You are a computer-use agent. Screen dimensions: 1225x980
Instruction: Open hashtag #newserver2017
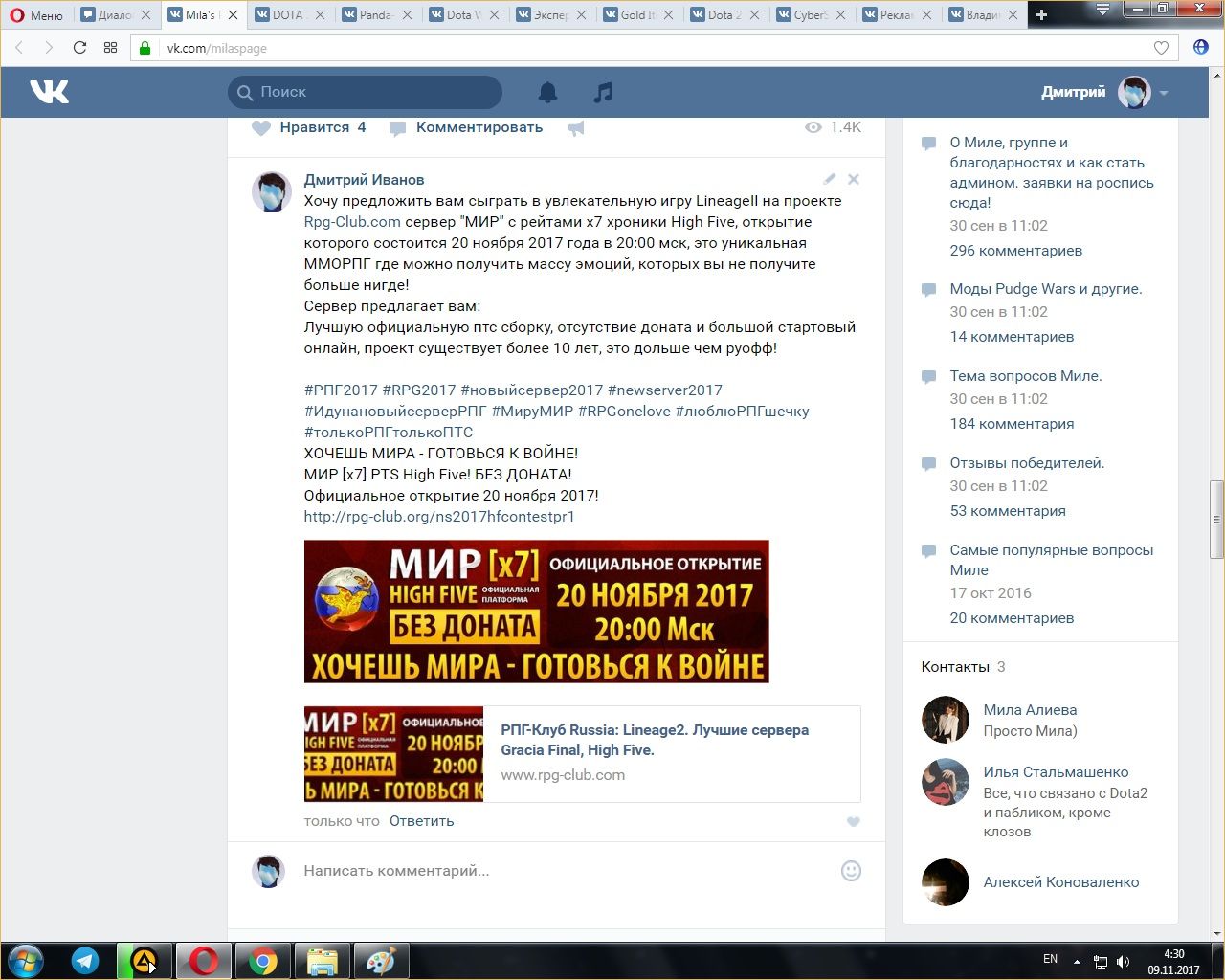click(665, 390)
